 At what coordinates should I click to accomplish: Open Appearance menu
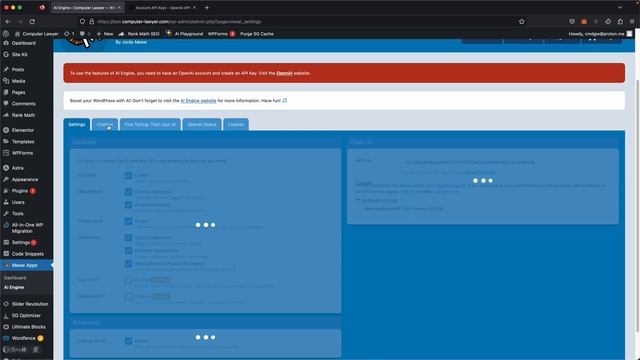pos(24,179)
